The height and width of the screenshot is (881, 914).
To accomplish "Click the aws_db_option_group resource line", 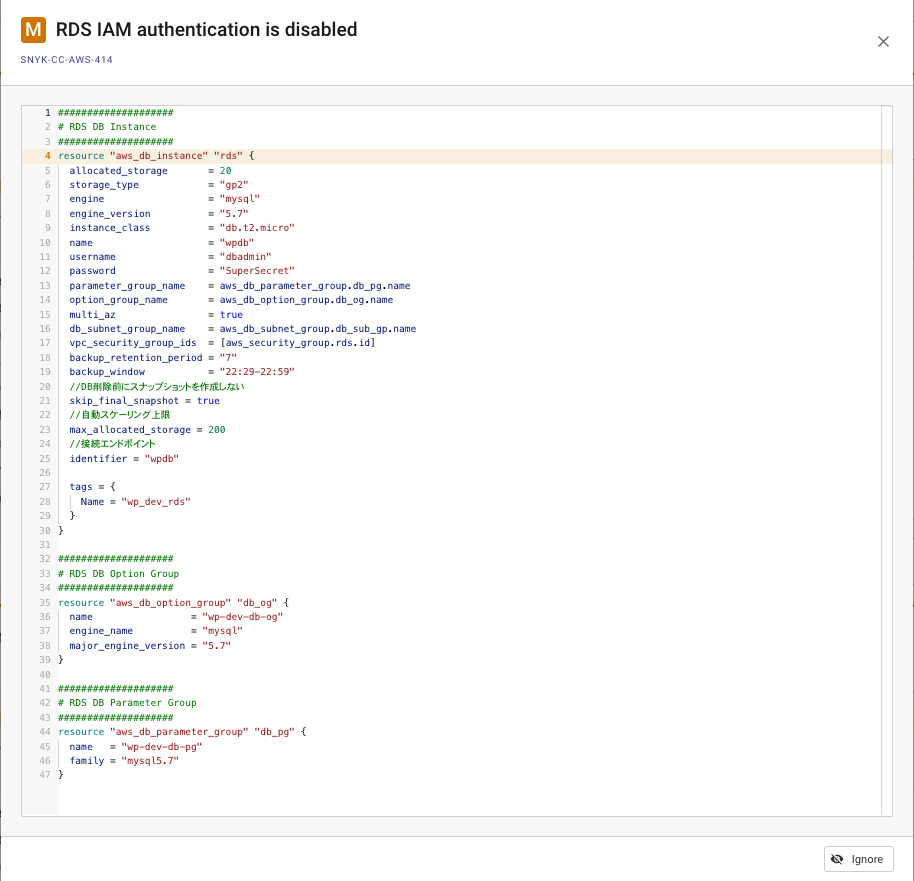I will click(173, 603).
